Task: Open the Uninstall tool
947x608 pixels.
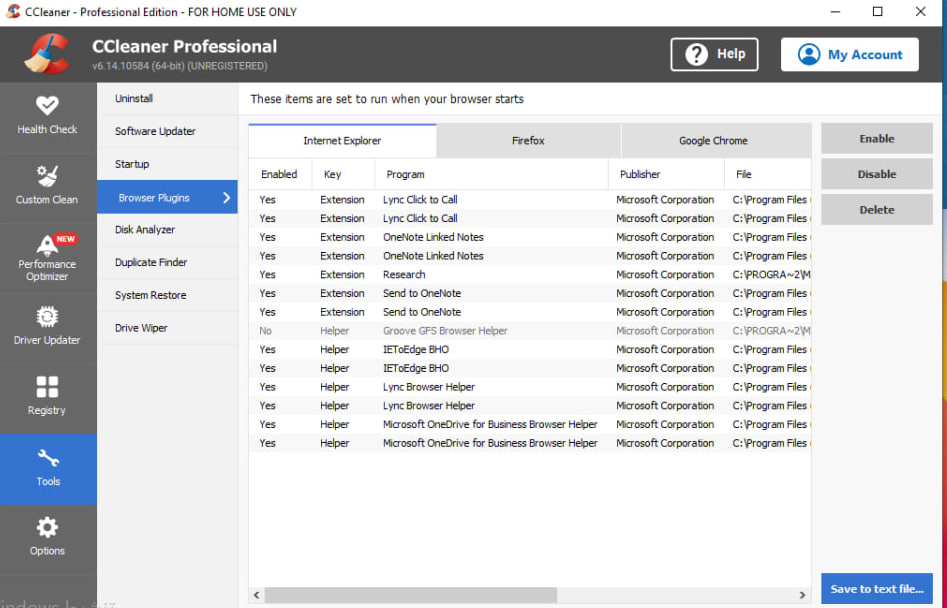Action: point(167,98)
